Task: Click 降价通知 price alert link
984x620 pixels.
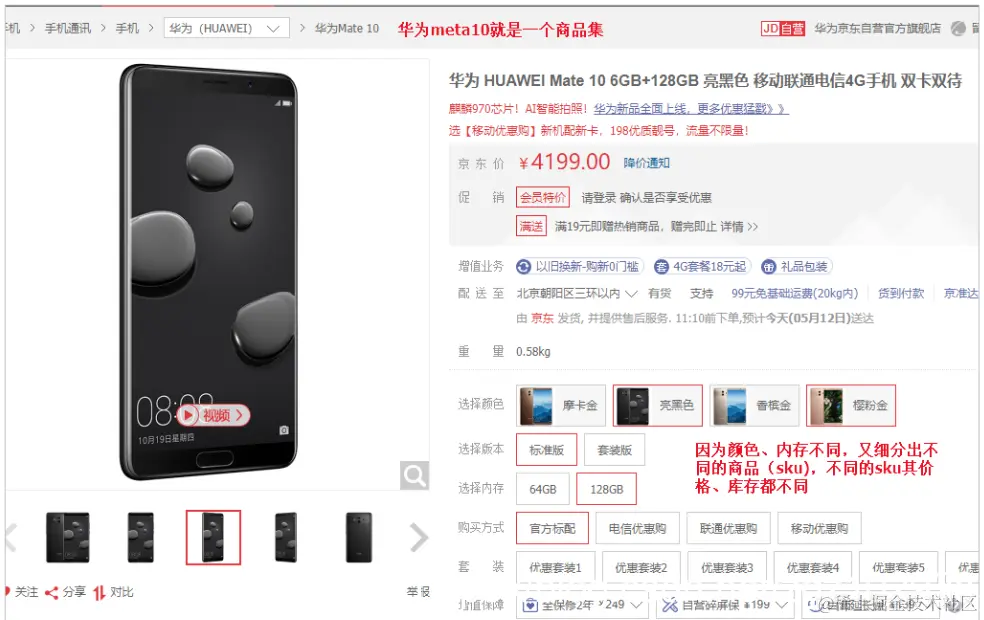Action: (x=646, y=163)
